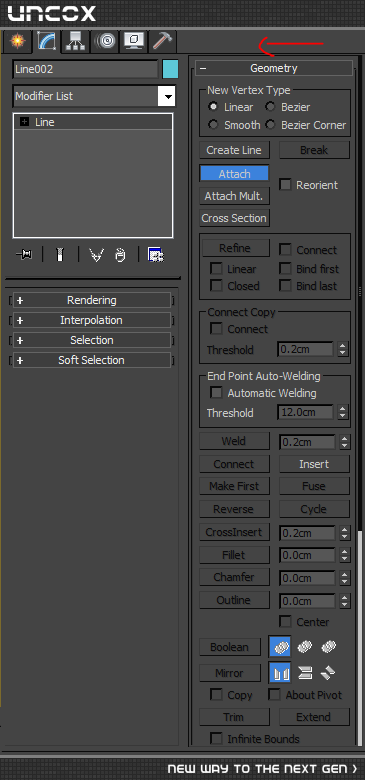
Task: Open the Hierarchy panel tab
Action: 76,41
